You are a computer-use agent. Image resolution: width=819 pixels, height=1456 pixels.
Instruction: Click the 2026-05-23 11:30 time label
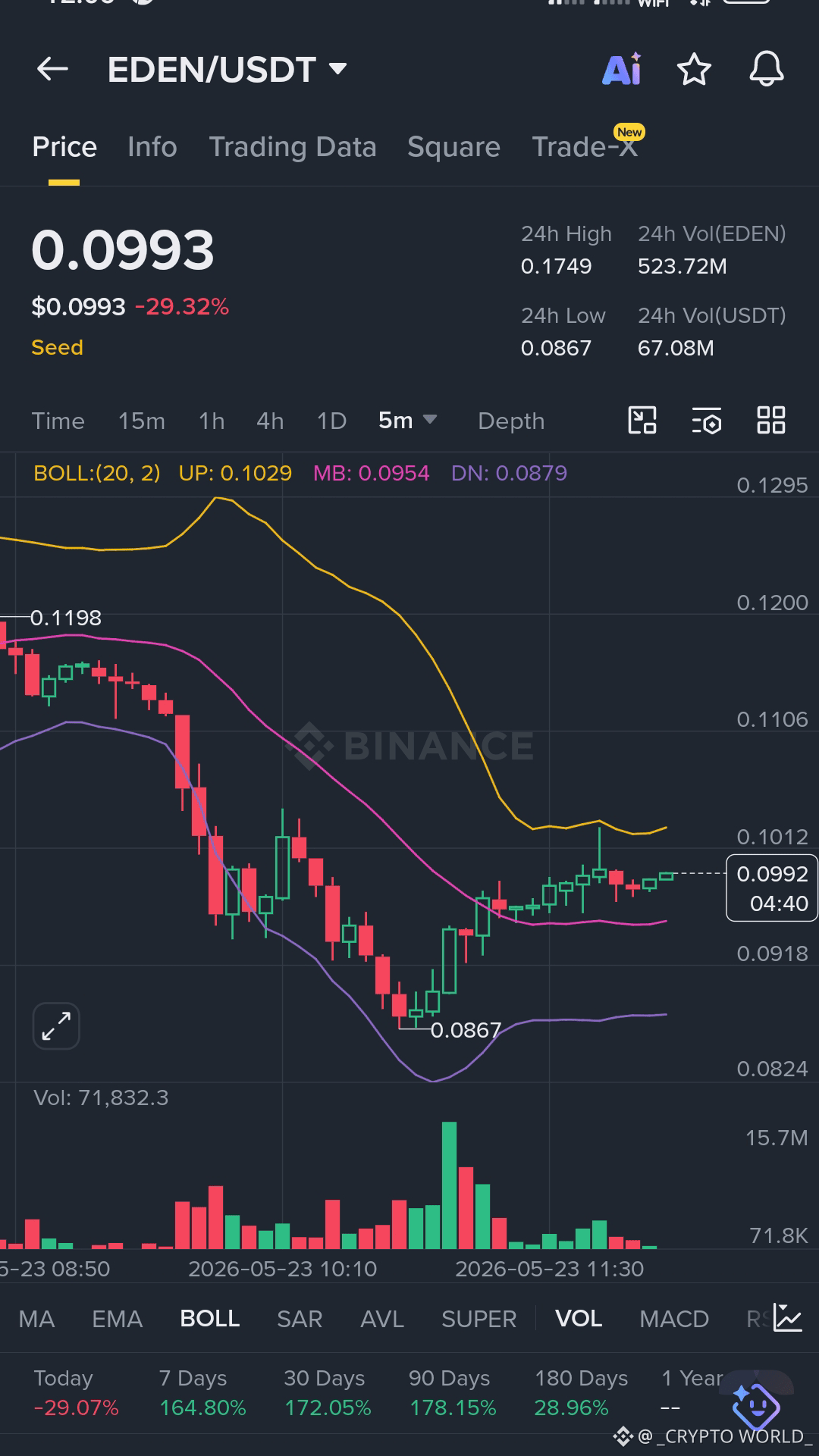point(549,1270)
